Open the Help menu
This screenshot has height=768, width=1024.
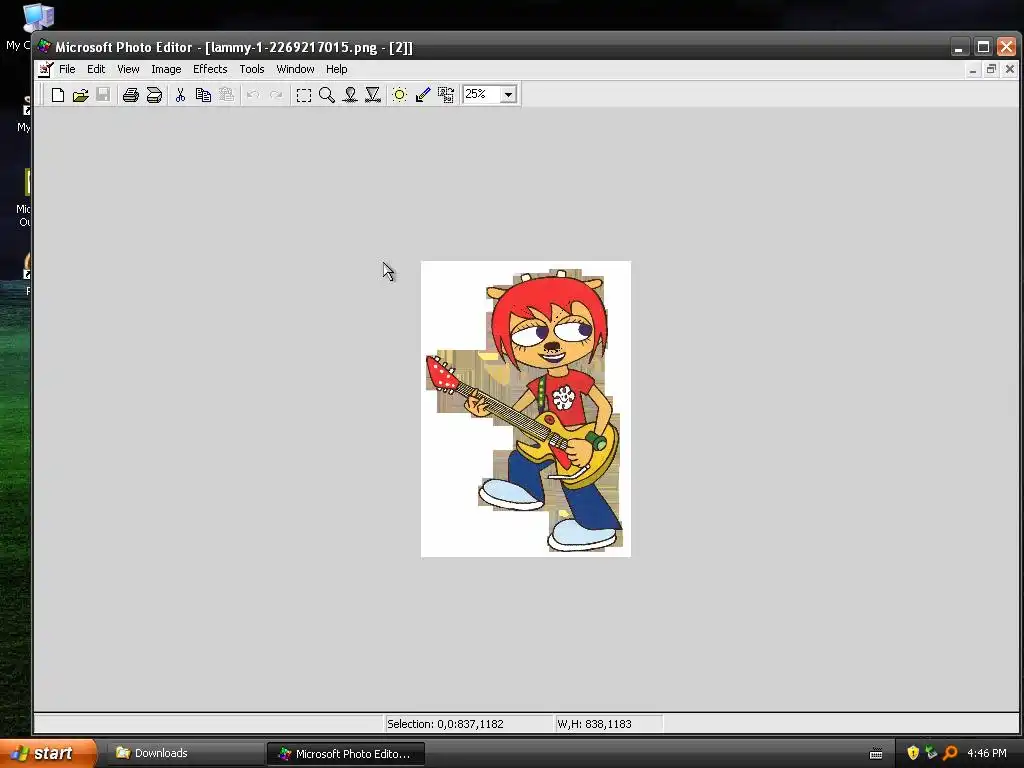pyautogui.click(x=336, y=69)
